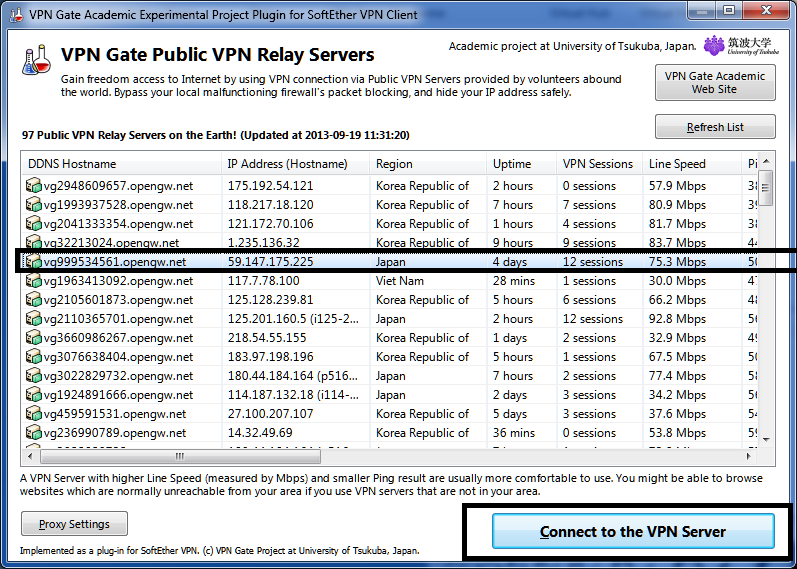This screenshot has height=569, width=797.
Task: Select IP address 183.97.198.196
Action: tap(270, 356)
